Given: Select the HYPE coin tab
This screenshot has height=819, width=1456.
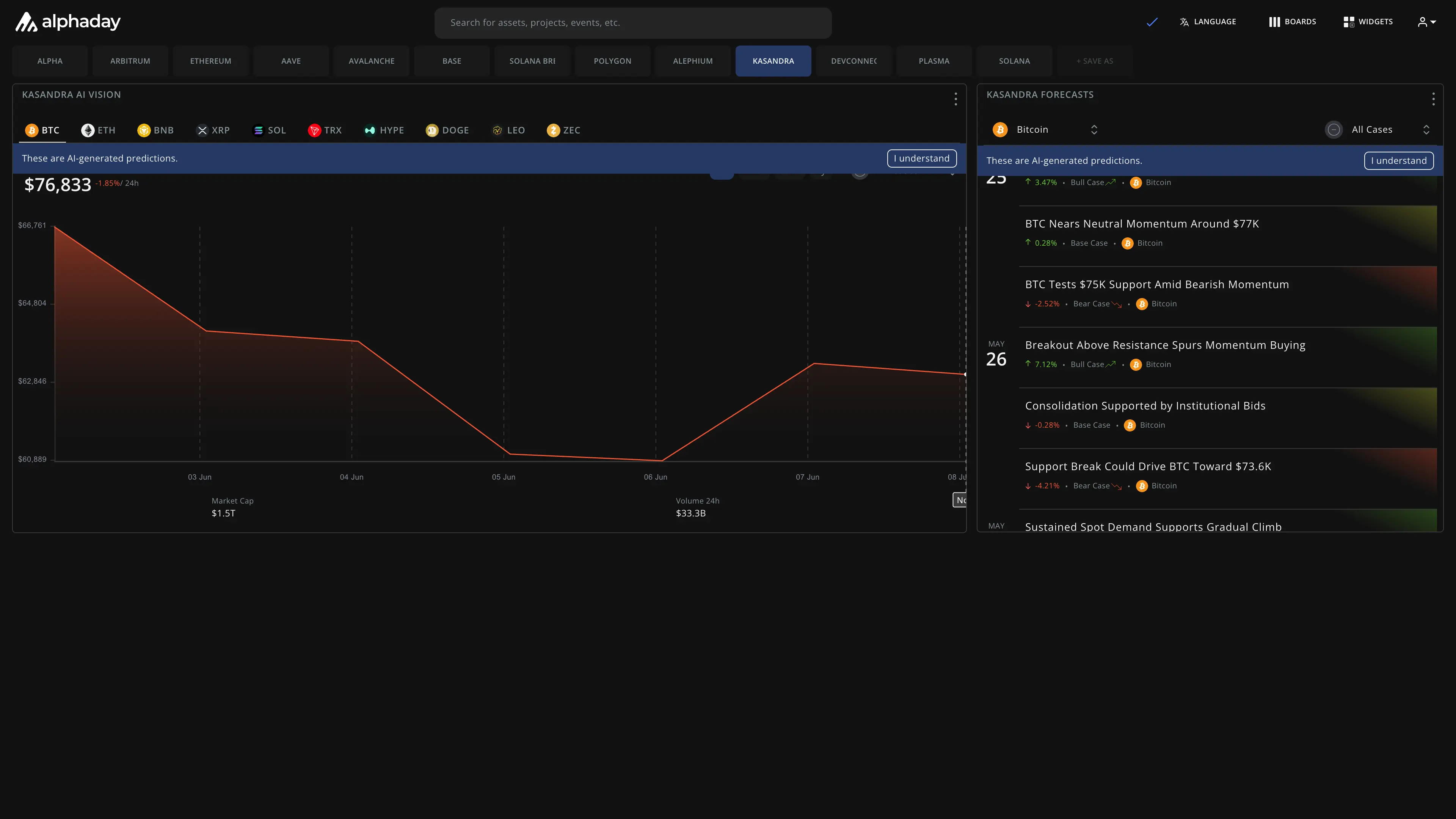Looking at the screenshot, I should [x=384, y=130].
